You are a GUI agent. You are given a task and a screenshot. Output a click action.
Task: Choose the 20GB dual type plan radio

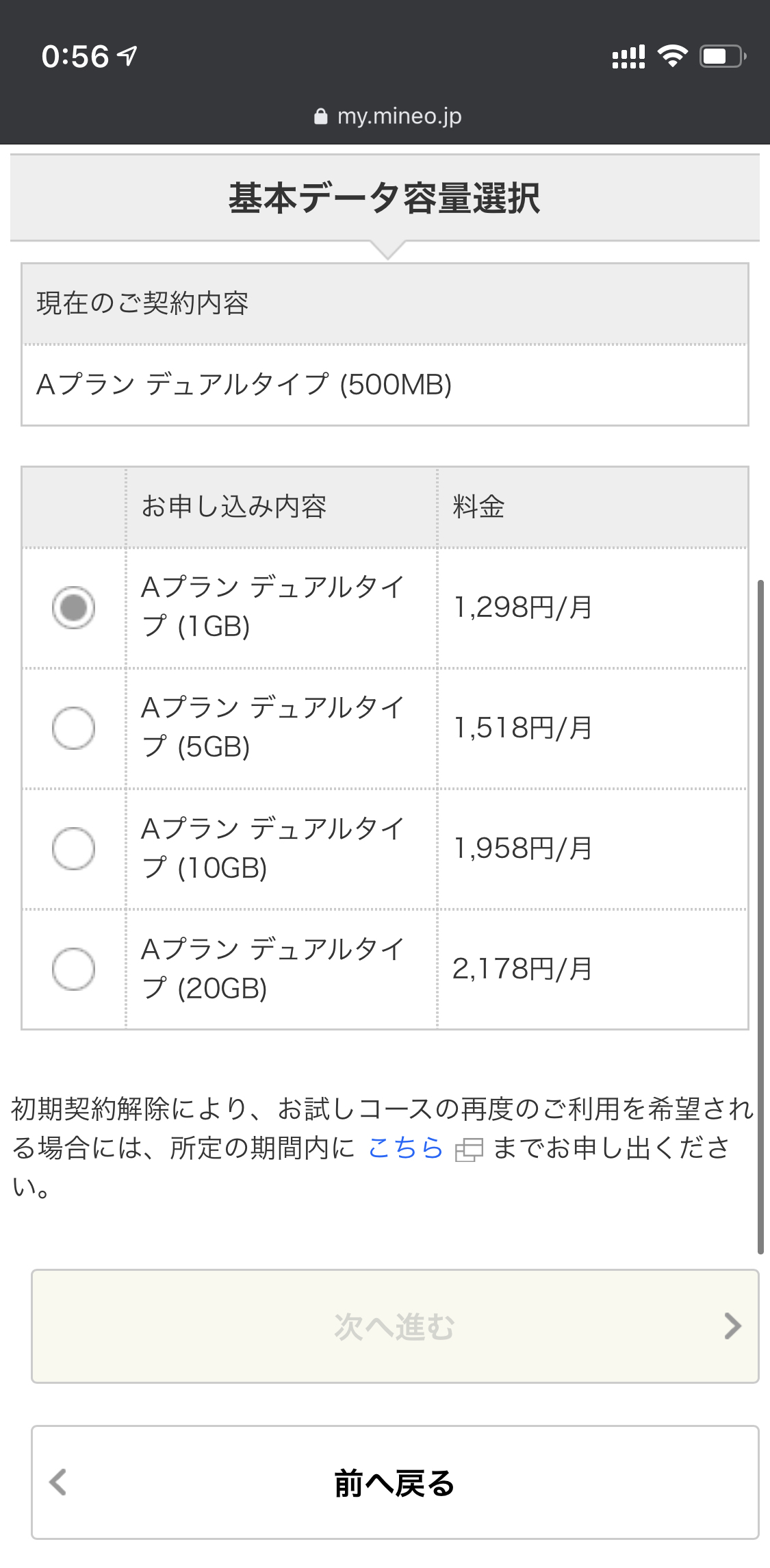tap(73, 969)
